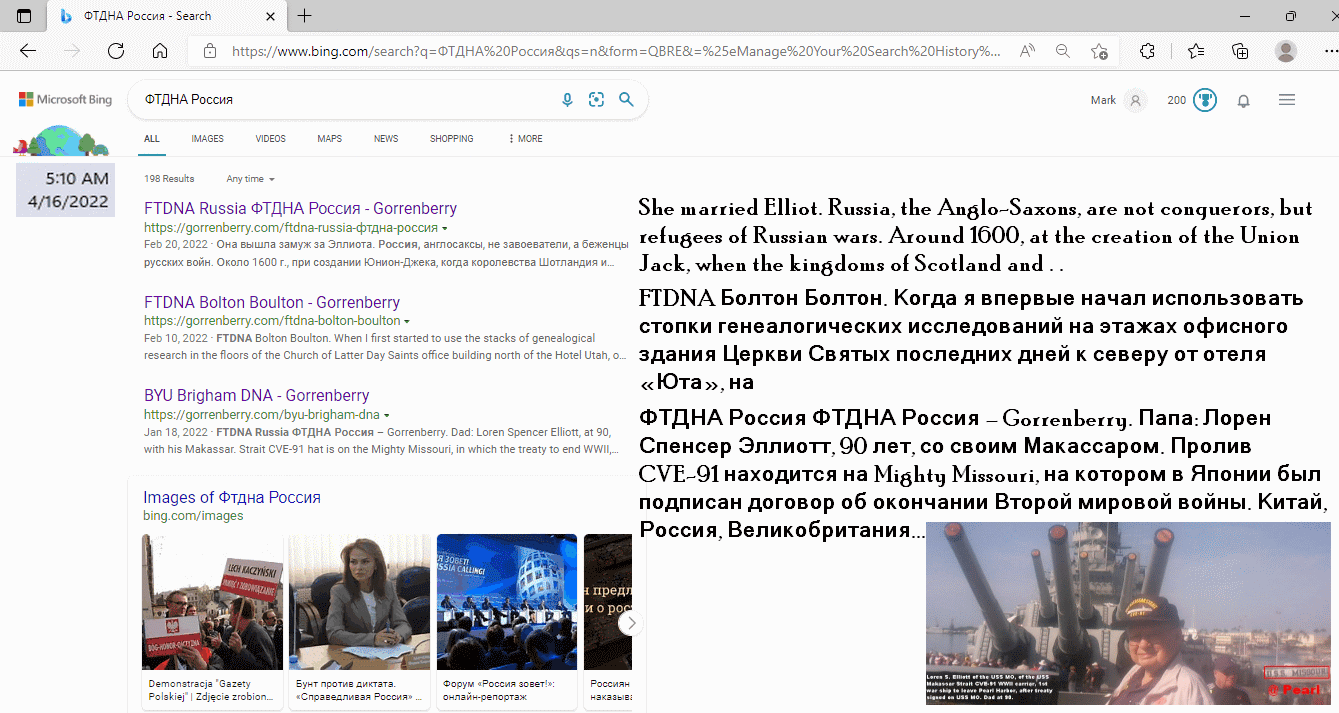Click the 200 rewards points number
Image resolution: width=1339 pixels, height=713 pixels.
1176,100
